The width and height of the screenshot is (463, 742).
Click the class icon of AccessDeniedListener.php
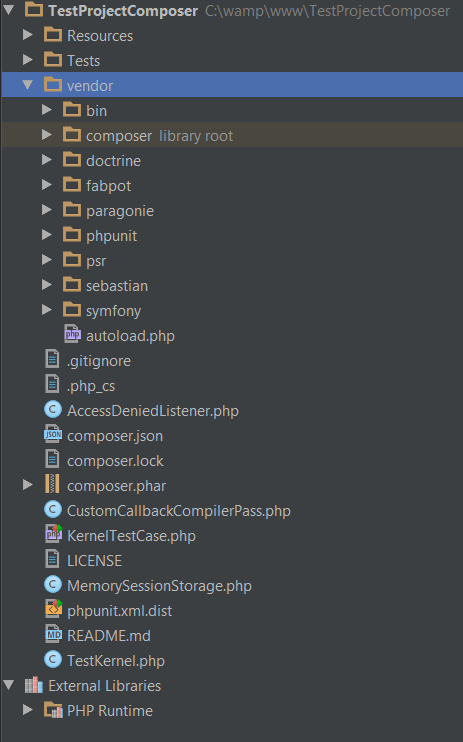pyautogui.click(x=53, y=409)
